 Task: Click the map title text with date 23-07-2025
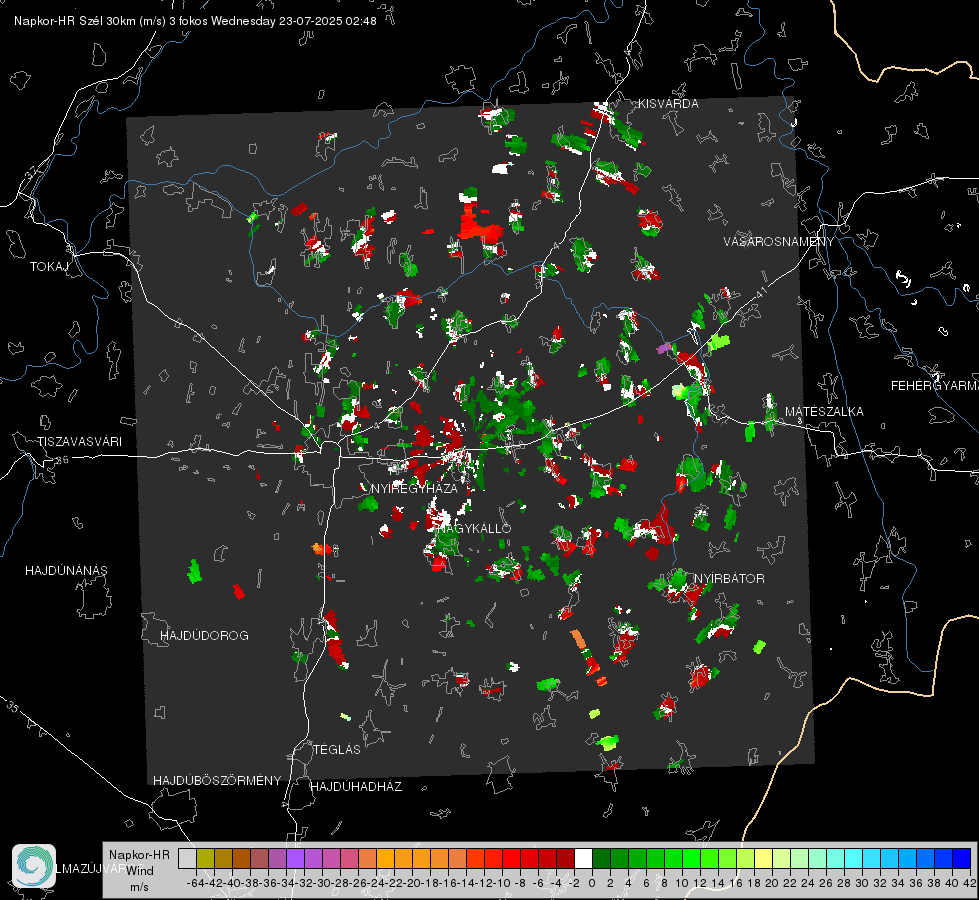(x=195, y=21)
